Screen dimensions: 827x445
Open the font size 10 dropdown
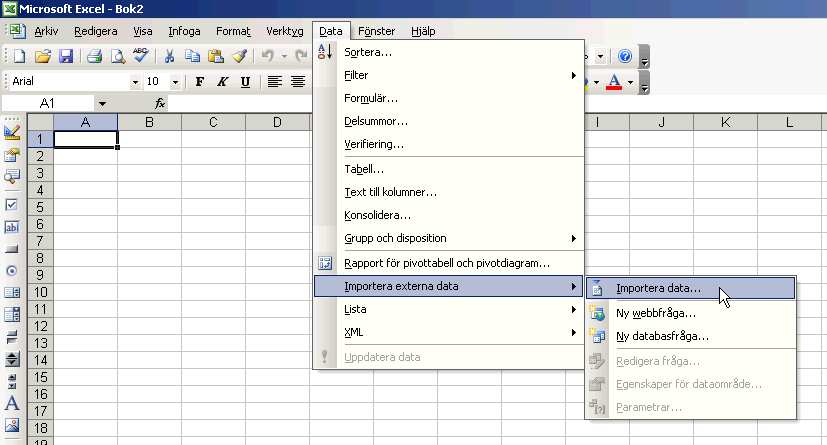pyautogui.click(x=175, y=82)
